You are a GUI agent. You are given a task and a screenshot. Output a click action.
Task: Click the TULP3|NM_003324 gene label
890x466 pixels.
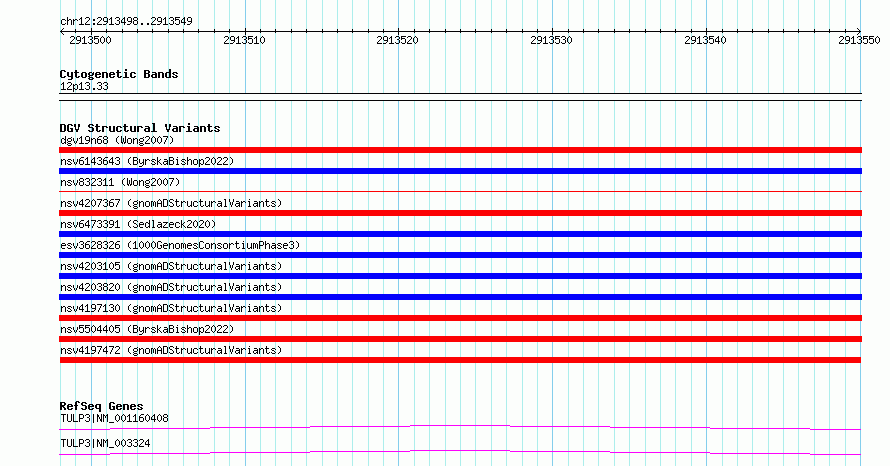105,443
